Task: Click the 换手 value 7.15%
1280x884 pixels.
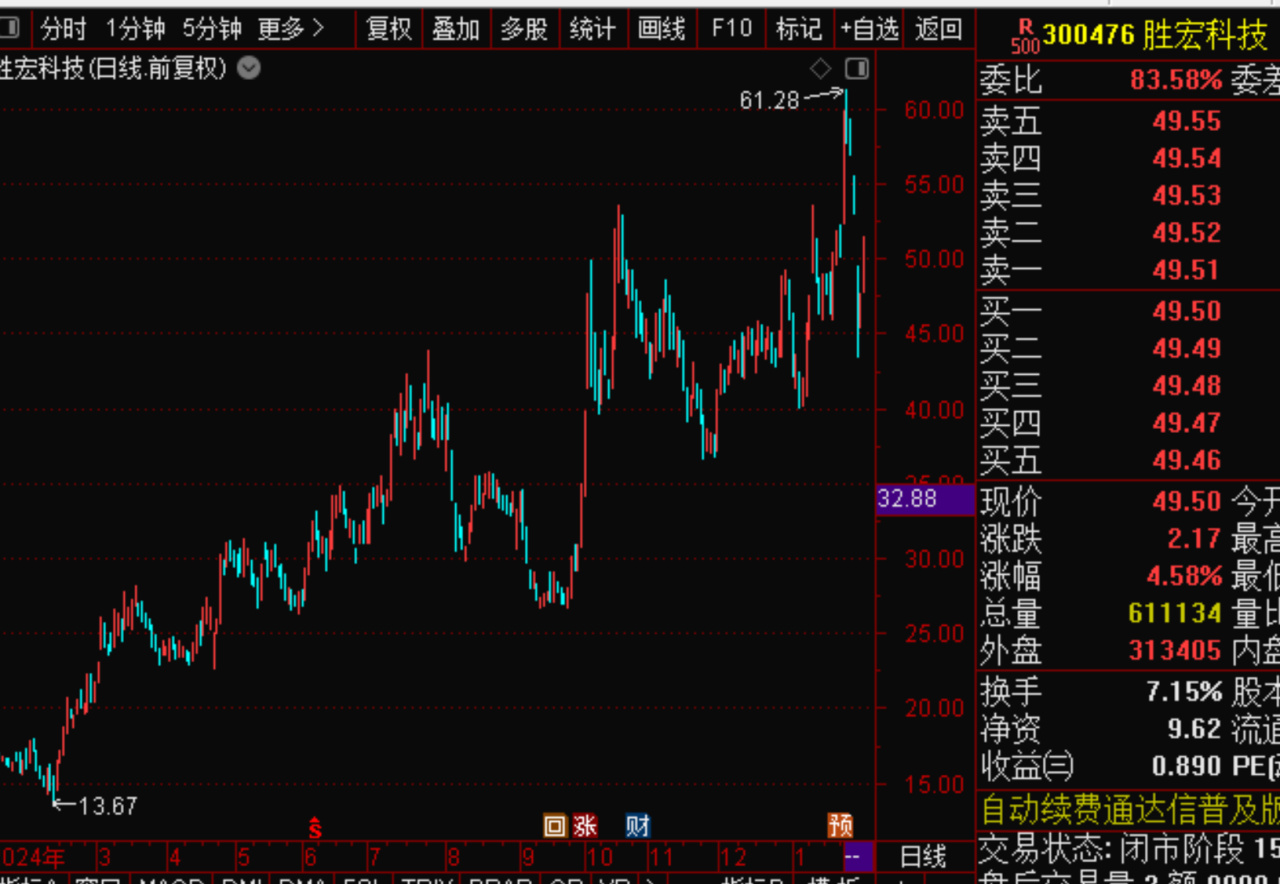Action: click(x=1183, y=691)
